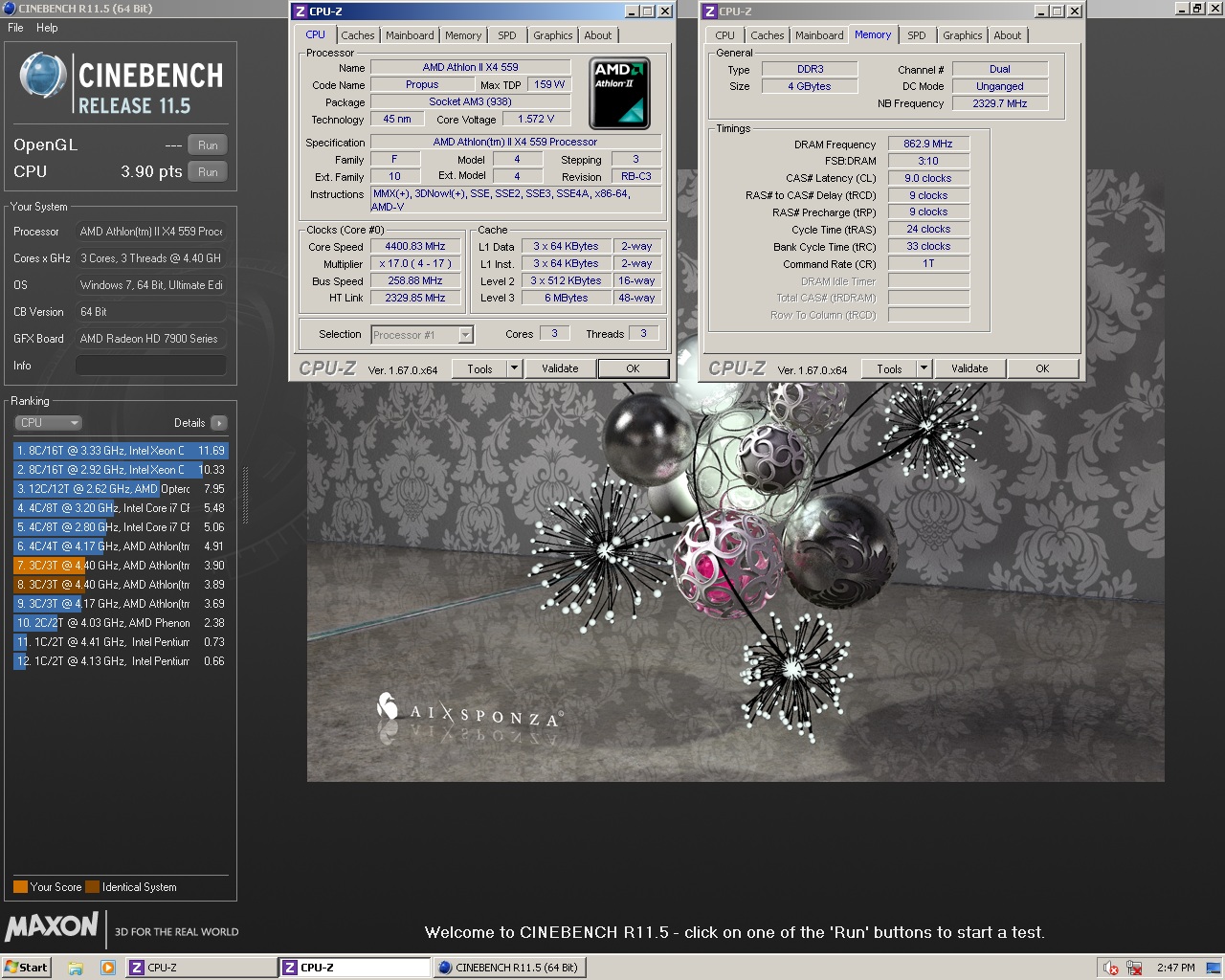This screenshot has width=1225, height=980.
Task: Switch to the About tab in the left CPU-Z window
Action: (x=598, y=35)
